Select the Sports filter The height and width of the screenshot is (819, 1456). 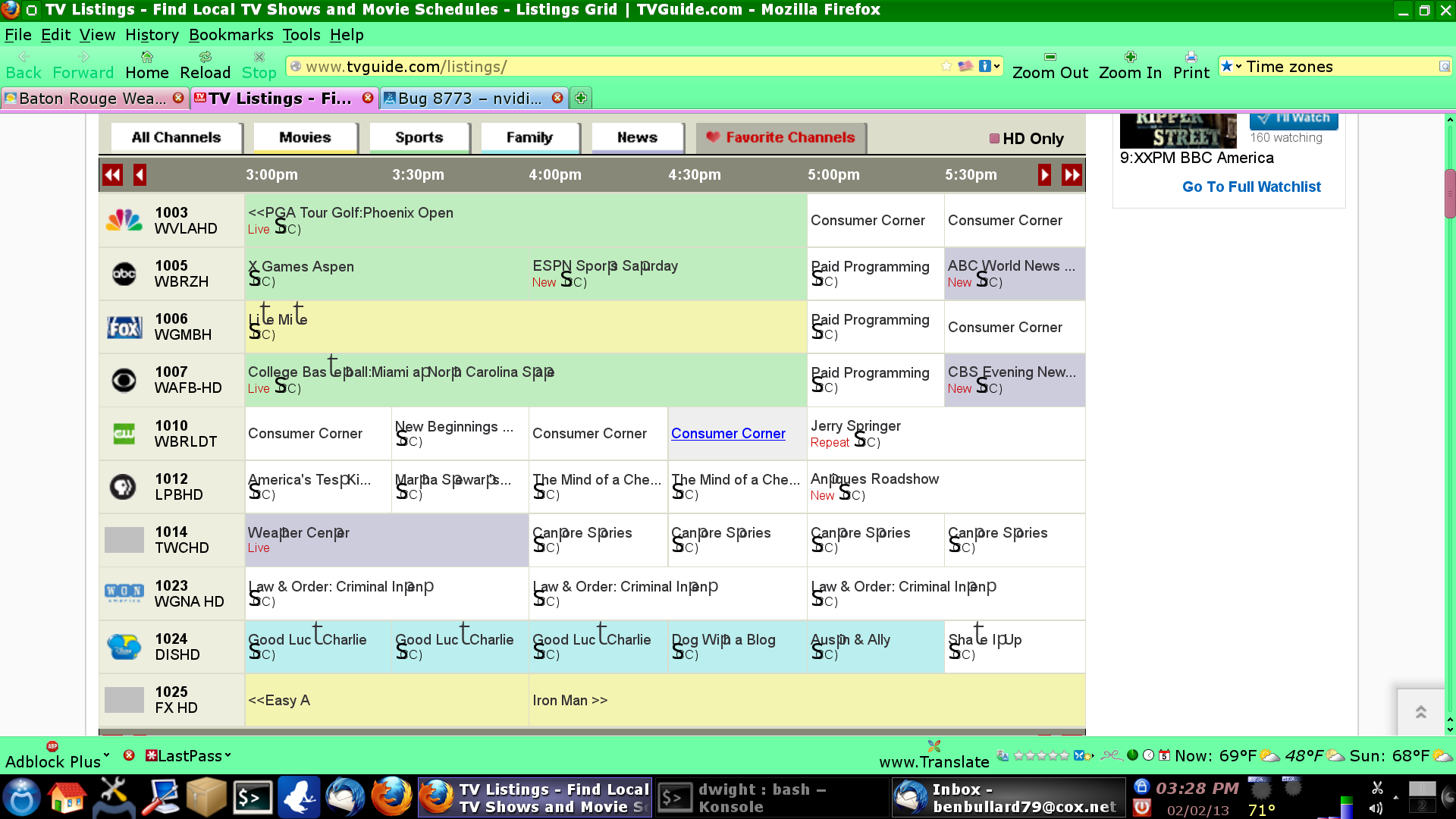[419, 137]
